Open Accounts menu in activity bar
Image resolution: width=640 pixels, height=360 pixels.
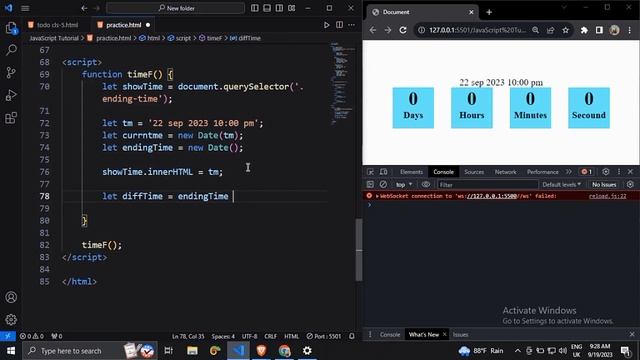pos(11,297)
